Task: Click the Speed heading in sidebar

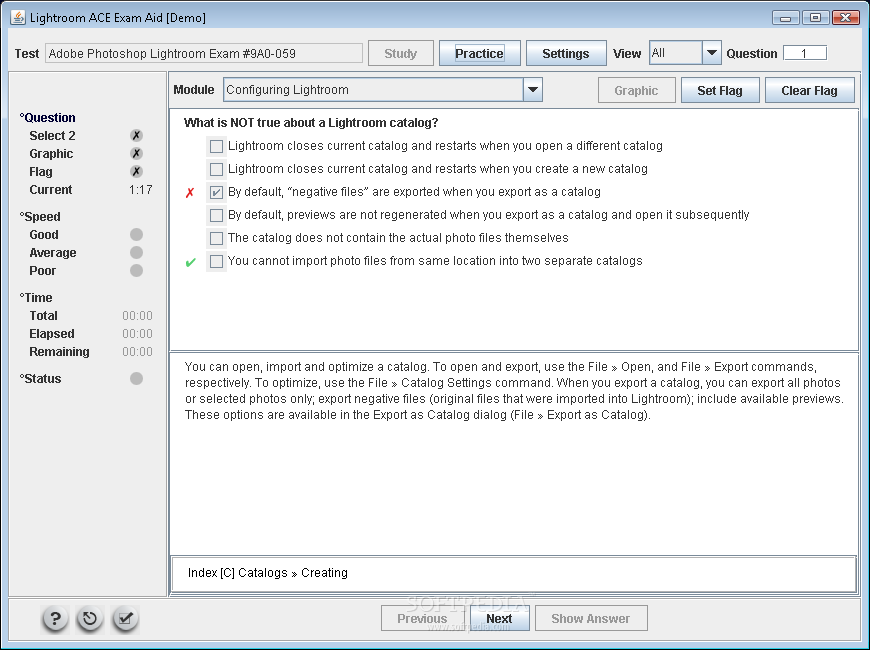Action: [x=40, y=216]
